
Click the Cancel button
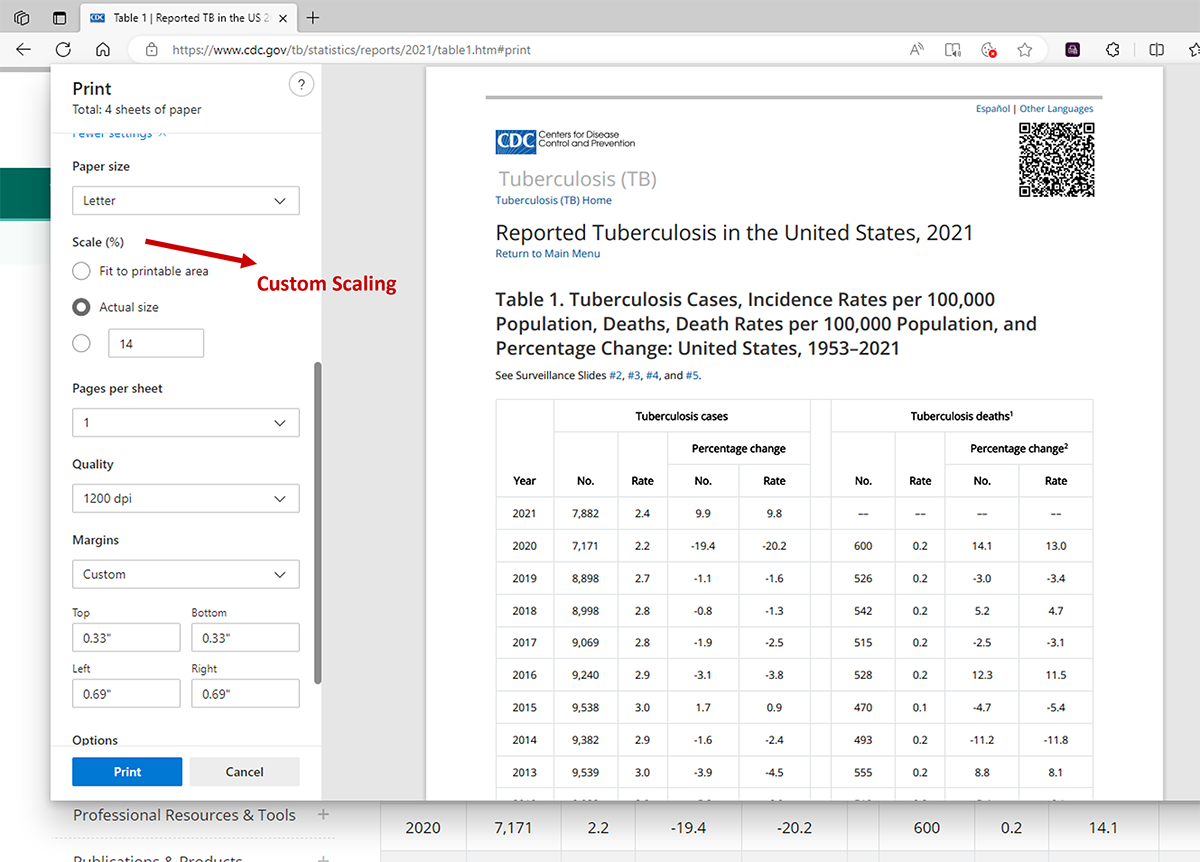(x=244, y=772)
